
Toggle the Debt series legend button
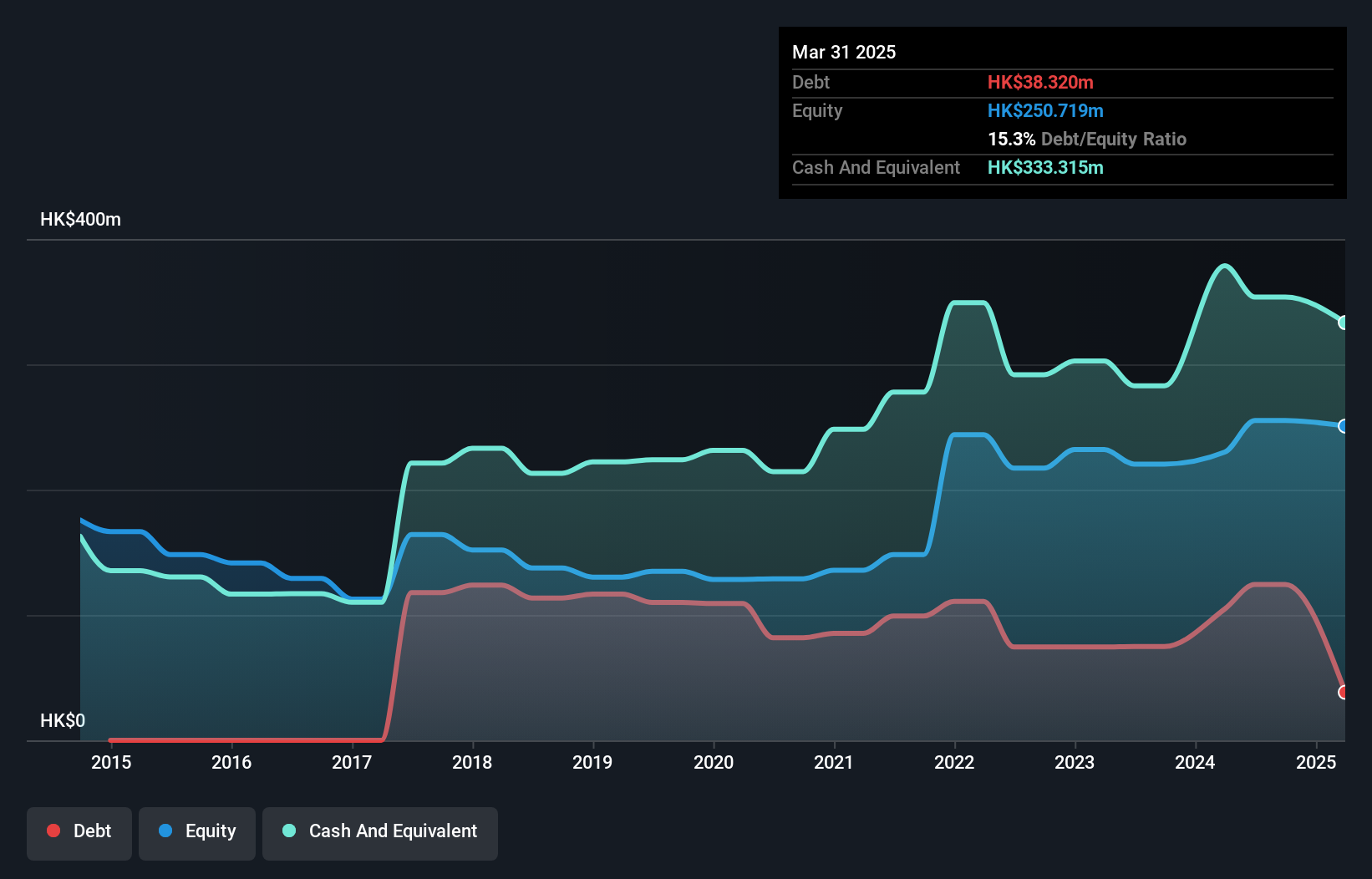click(x=79, y=833)
